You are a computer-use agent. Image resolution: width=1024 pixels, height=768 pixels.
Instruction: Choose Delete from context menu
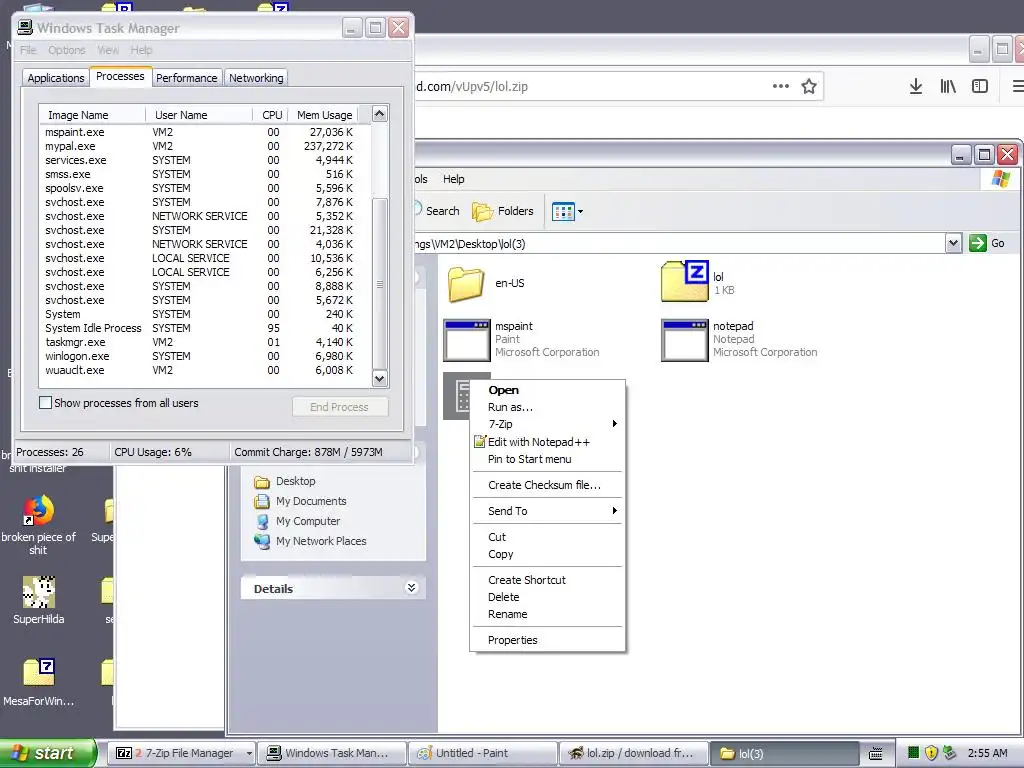click(x=545, y=597)
